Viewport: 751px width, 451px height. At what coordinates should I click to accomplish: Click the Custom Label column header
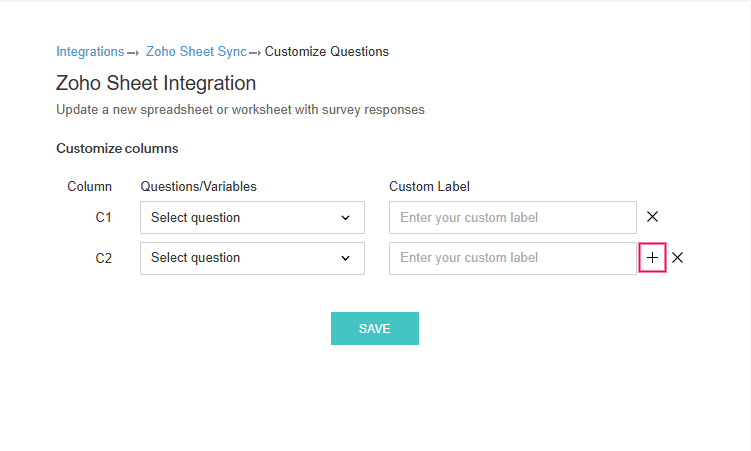click(x=429, y=186)
